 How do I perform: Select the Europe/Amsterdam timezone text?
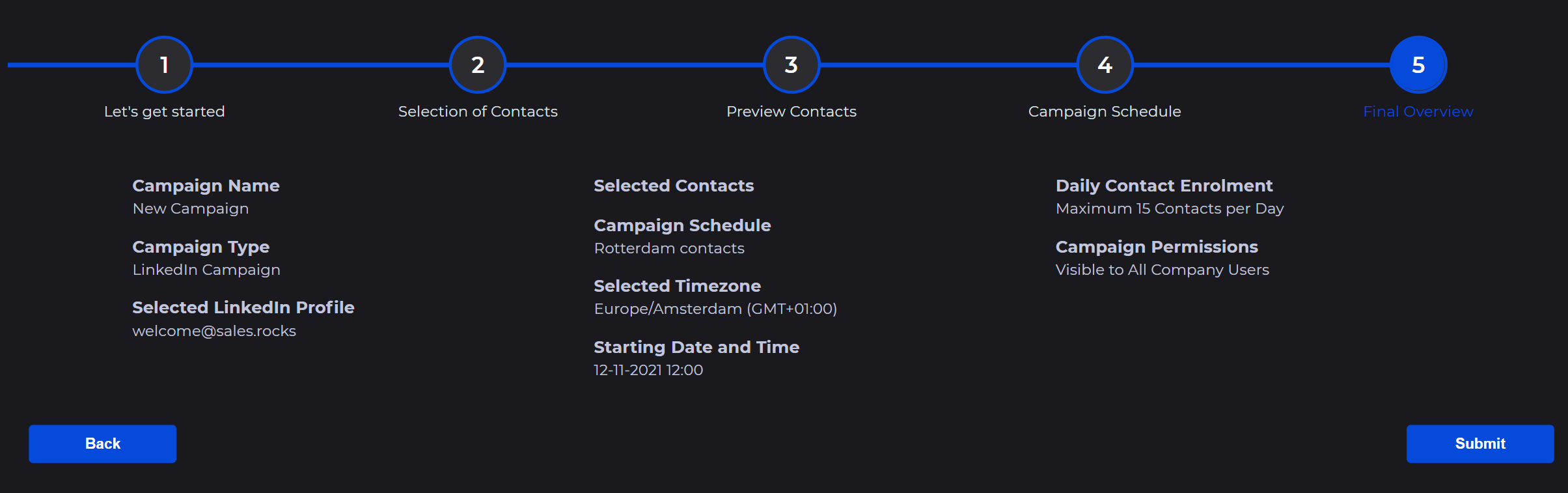coord(715,309)
